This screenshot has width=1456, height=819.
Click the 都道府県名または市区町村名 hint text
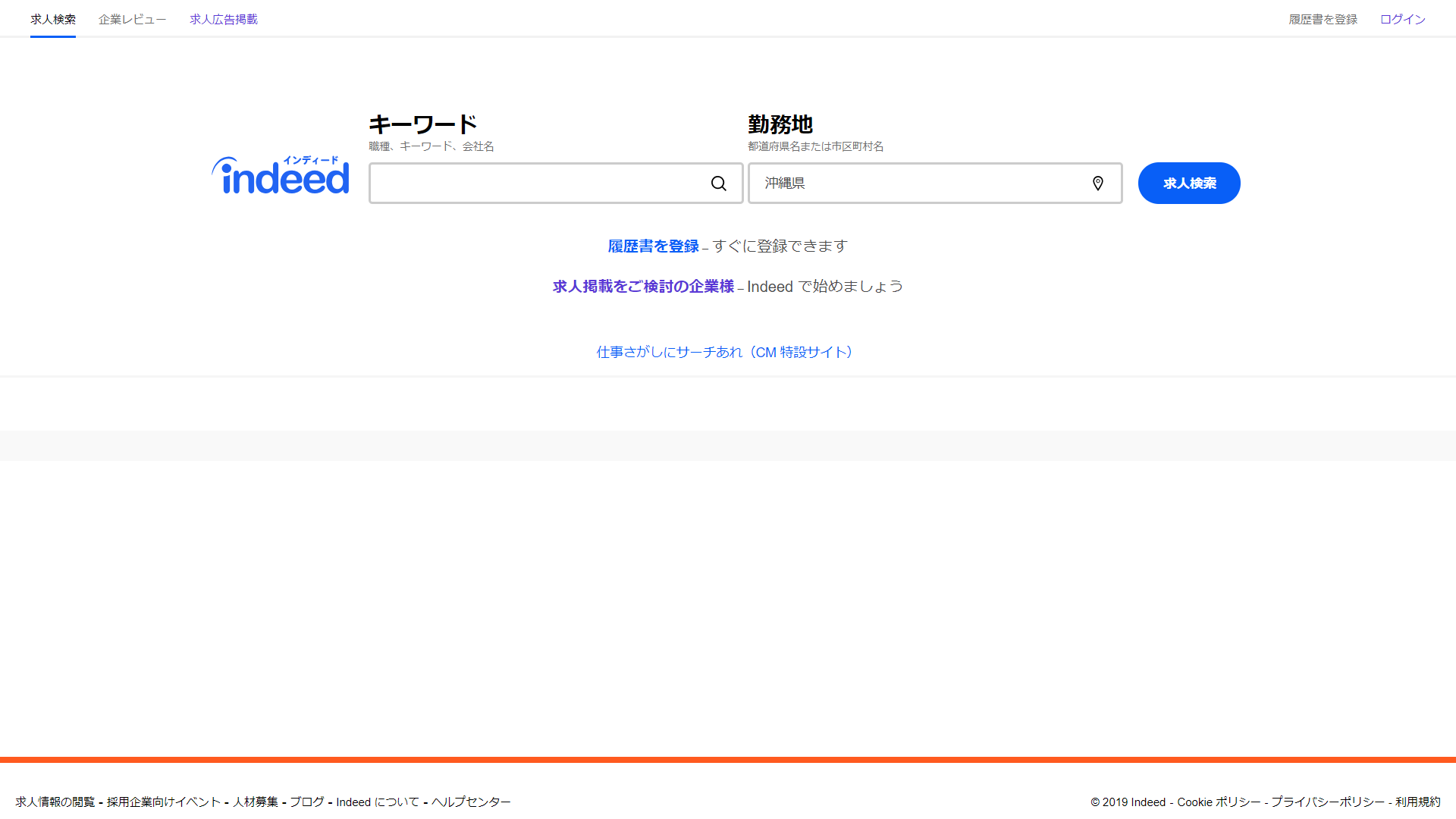816,146
